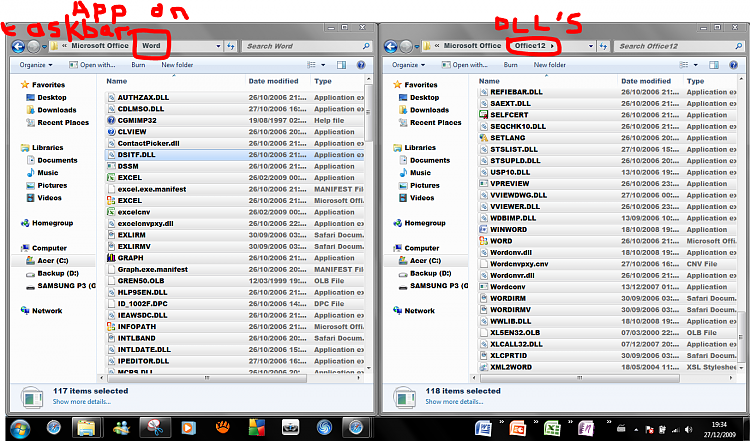Open recent pages dropdown in Office12 window
The image size is (750, 441).
(417, 47)
